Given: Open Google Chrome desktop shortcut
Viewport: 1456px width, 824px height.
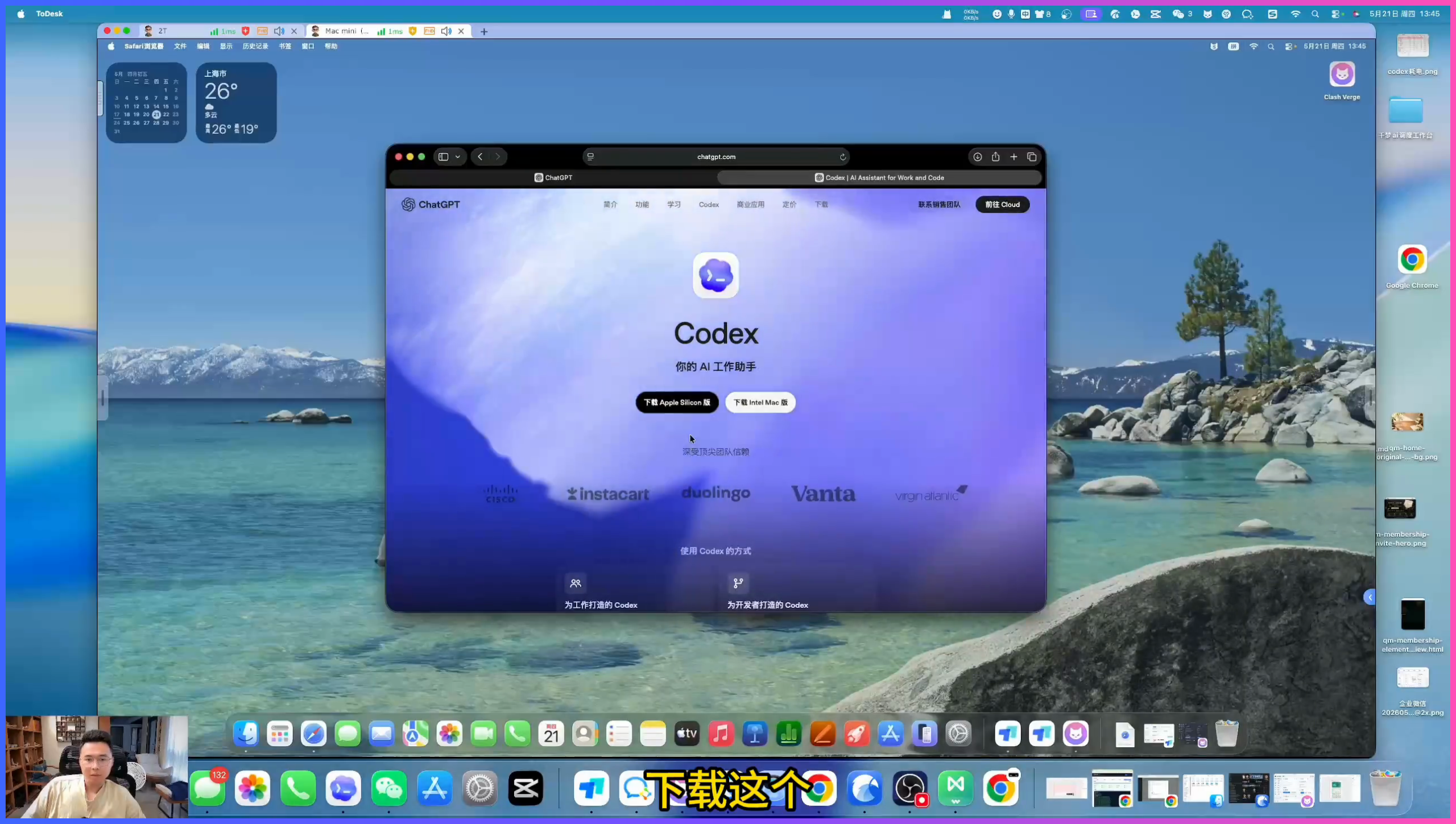Looking at the screenshot, I should [x=1412, y=266].
